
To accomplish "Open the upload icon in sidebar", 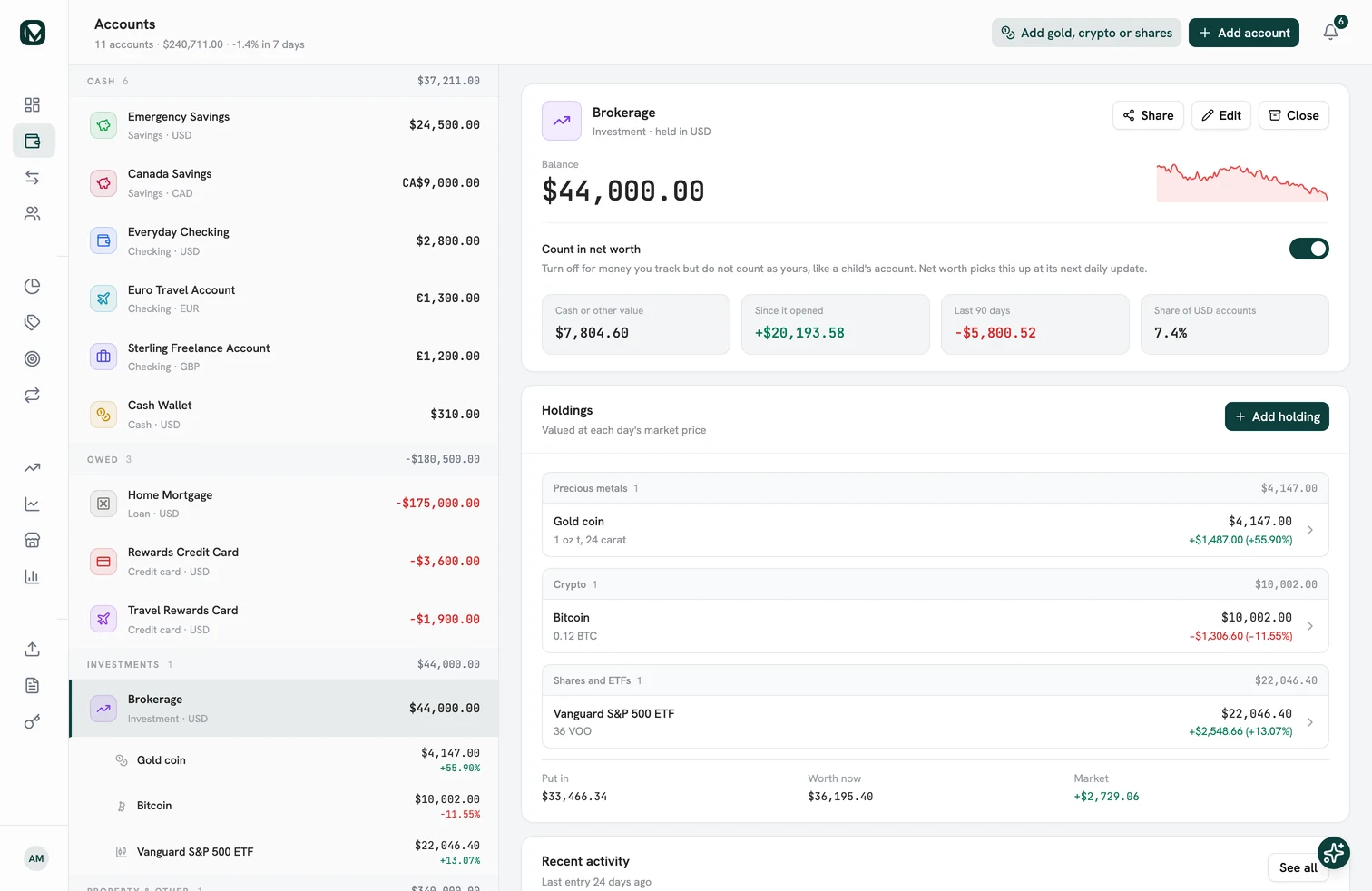I will coord(33,650).
